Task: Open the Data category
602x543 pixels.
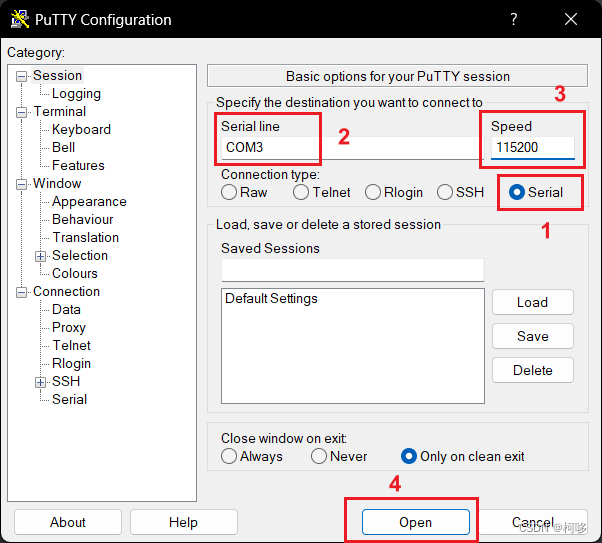Action: [66, 310]
